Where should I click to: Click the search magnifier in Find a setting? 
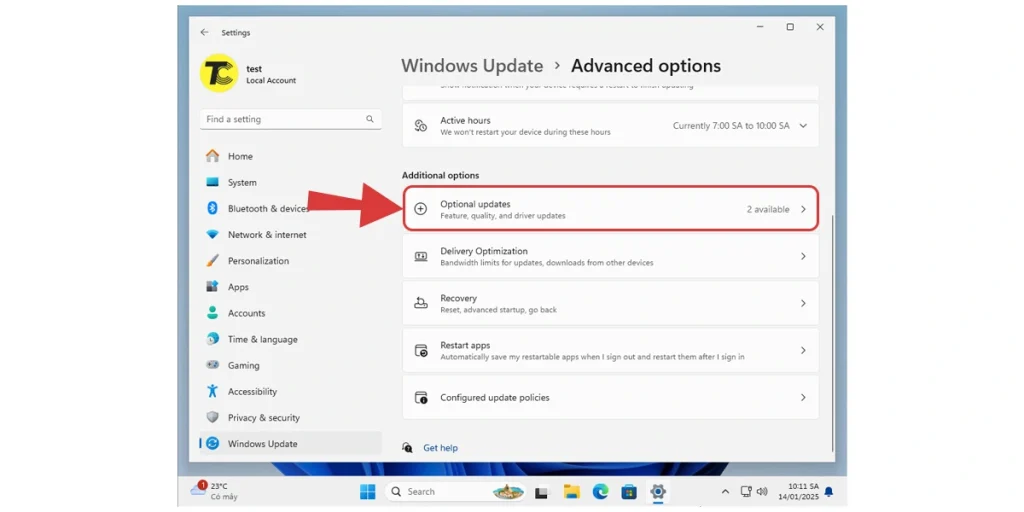click(370, 119)
